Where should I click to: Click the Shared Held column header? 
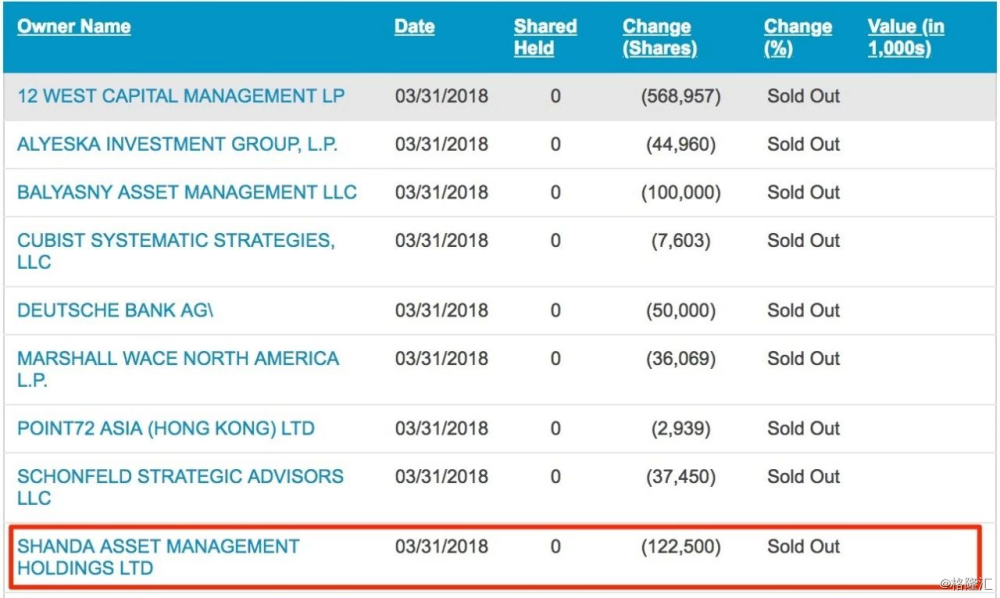click(545, 37)
